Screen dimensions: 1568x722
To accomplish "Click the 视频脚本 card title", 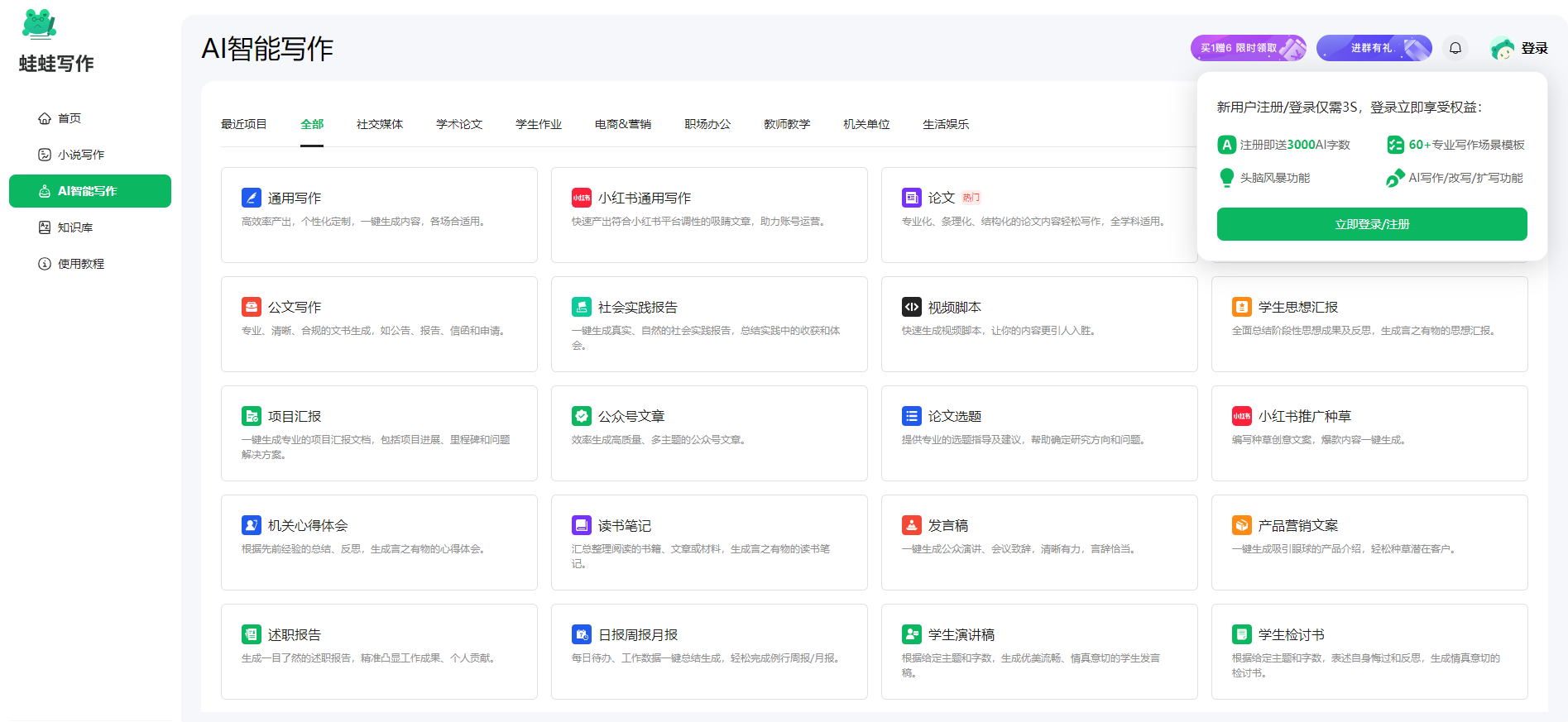I will tap(955, 308).
